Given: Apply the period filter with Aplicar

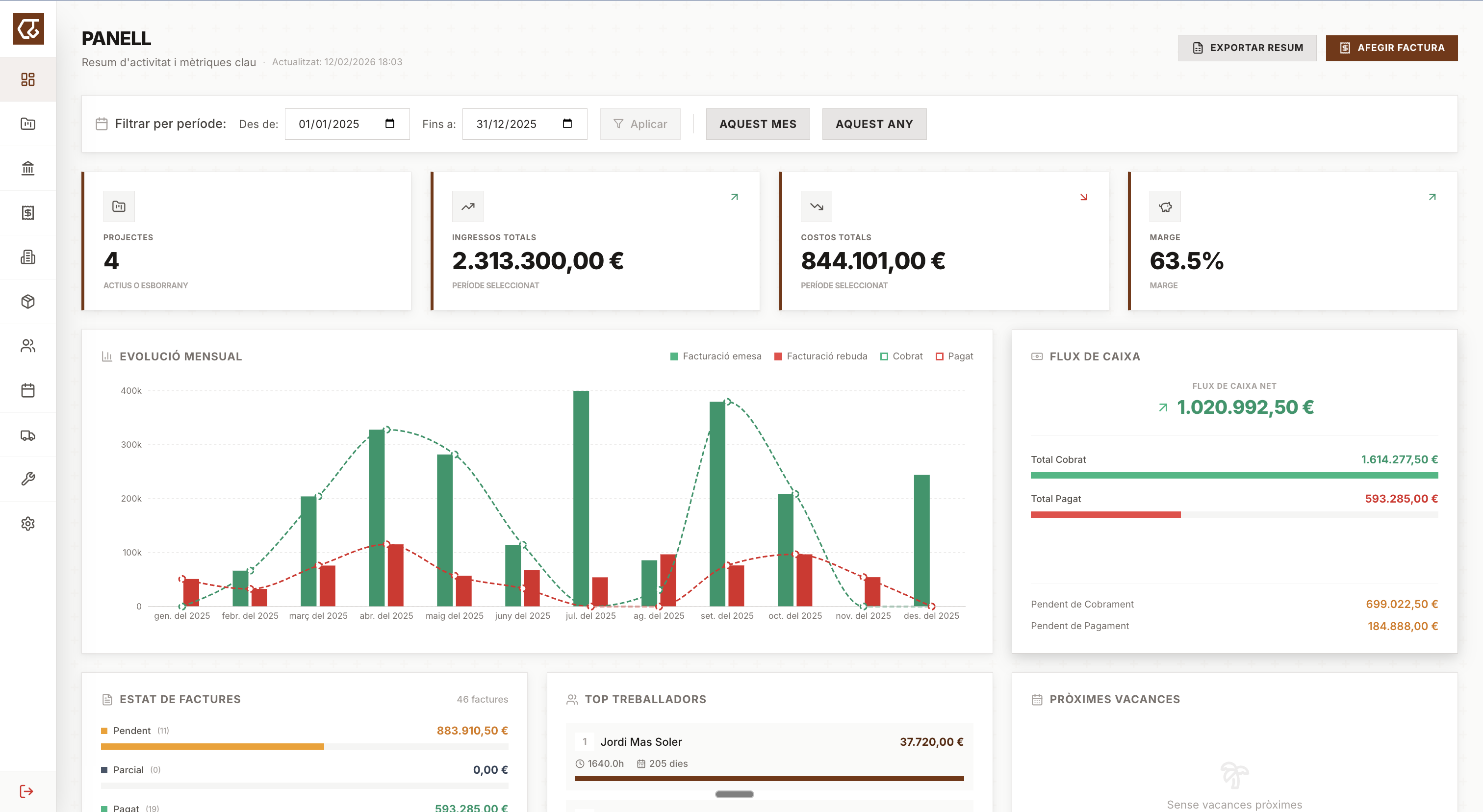Looking at the screenshot, I should pyautogui.click(x=639, y=124).
